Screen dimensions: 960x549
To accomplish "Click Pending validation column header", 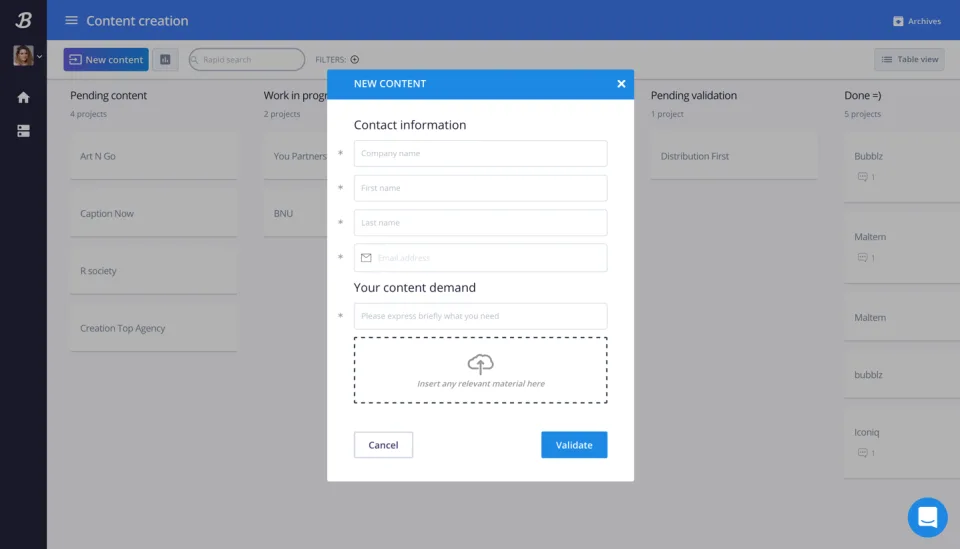I will click(694, 95).
